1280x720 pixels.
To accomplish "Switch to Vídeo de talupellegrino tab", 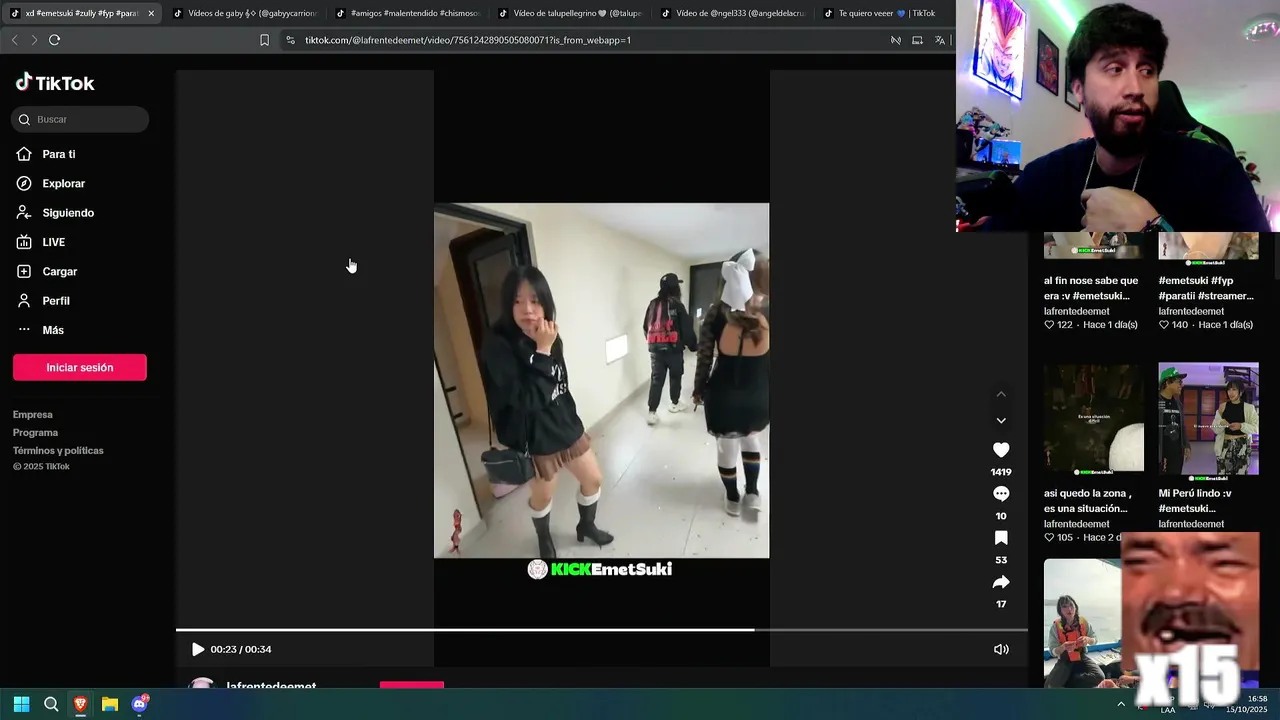I will point(570,13).
